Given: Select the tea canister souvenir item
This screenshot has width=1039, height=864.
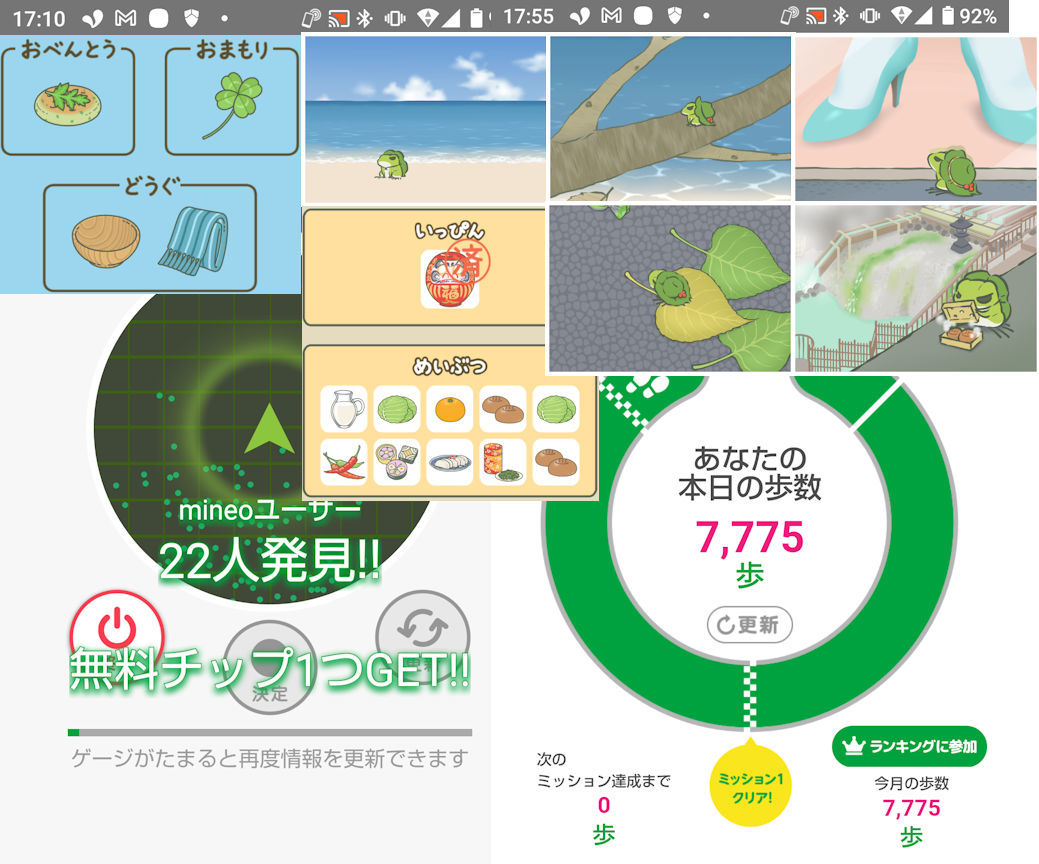Looking at the screenshot, I should point(502,462).
